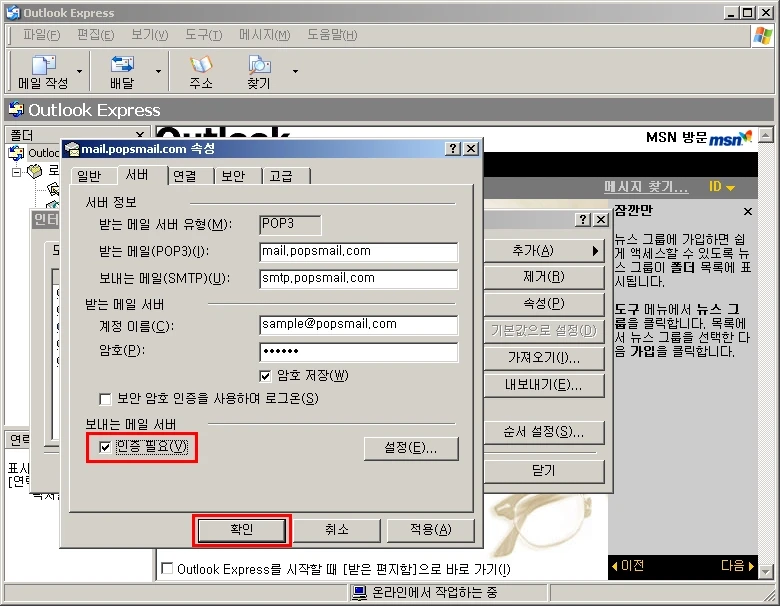Switch to the 고급 tab

pos(281,176)
